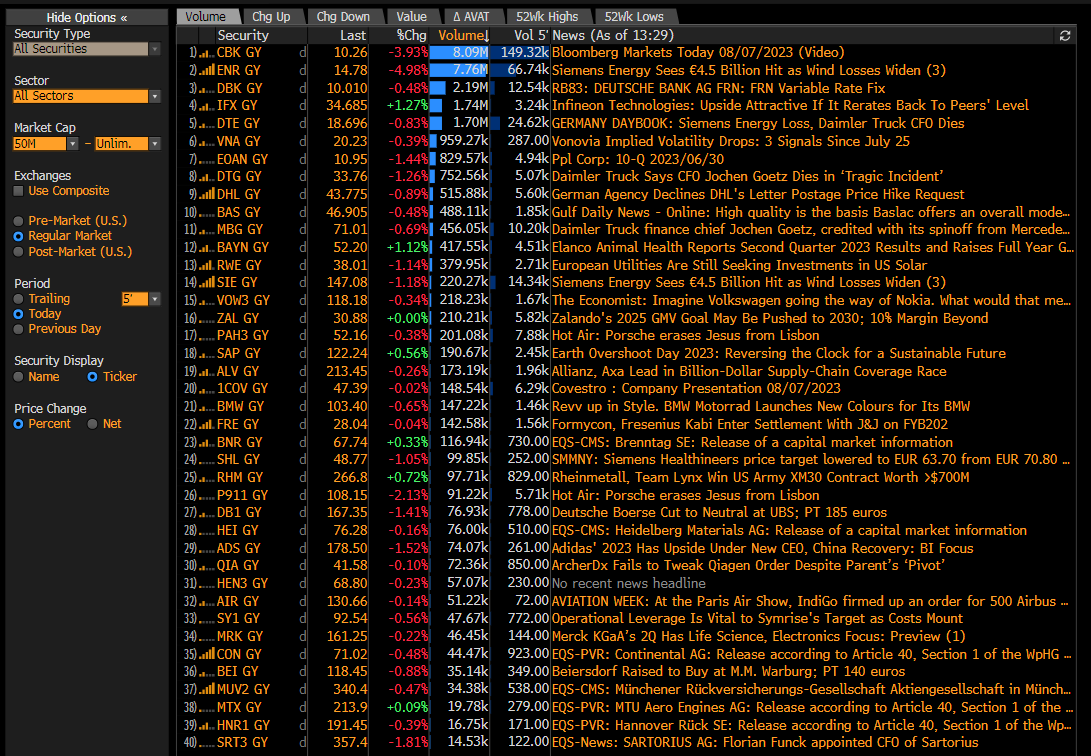Open the maximum Market Cap Unlim. dropdown

pyautogui.click(x=155, y=144)
